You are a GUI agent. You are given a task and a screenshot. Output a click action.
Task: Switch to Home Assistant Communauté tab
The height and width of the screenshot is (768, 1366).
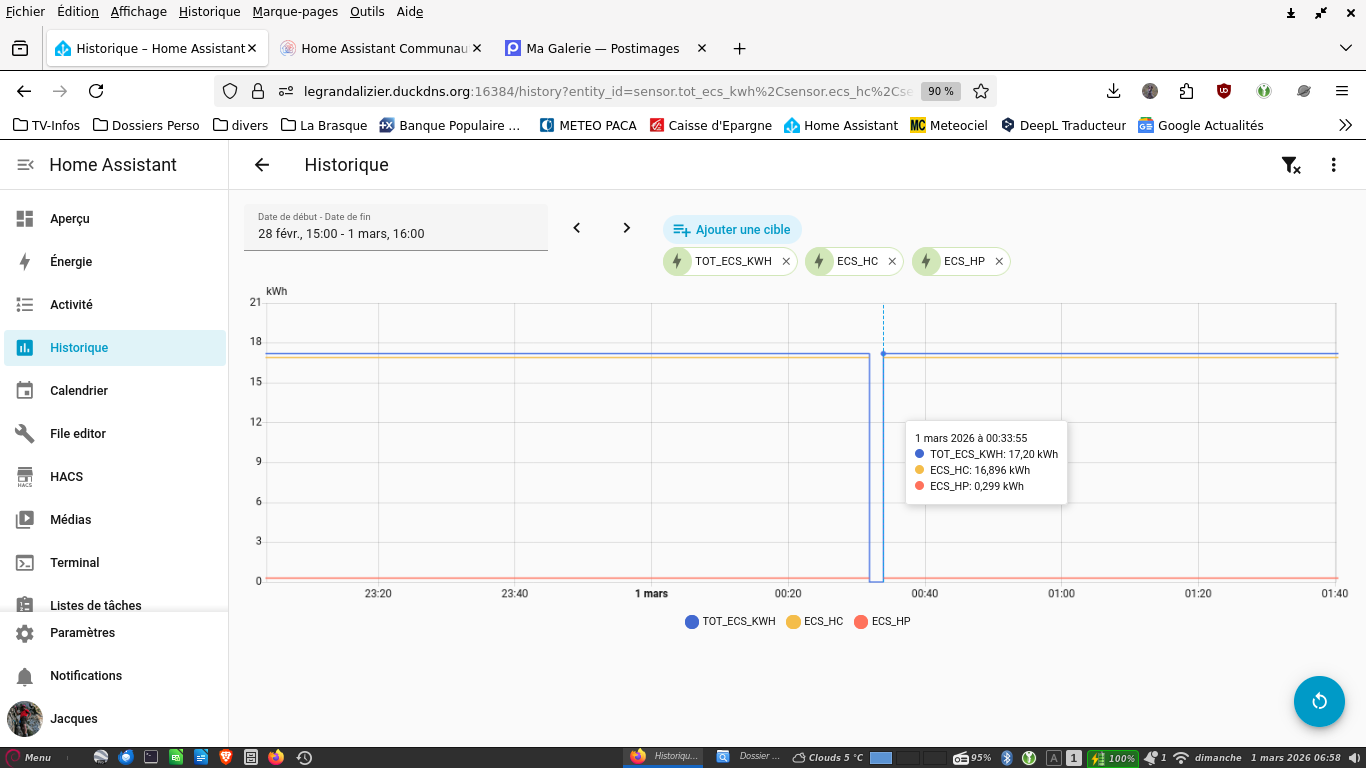[x=383, y=48]
